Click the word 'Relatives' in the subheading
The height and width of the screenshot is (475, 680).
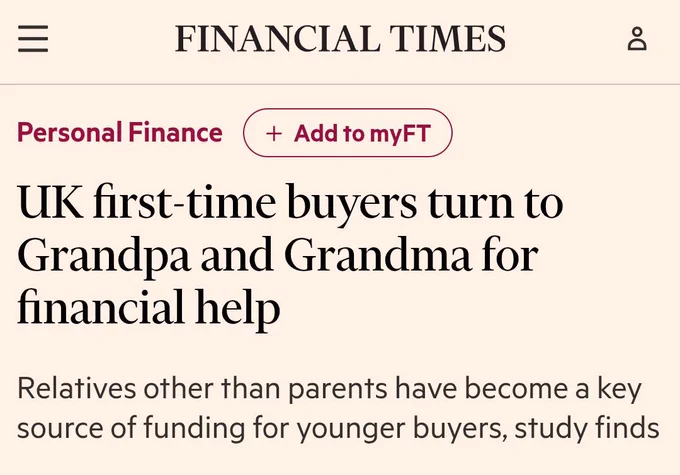(x=77, y=388)
